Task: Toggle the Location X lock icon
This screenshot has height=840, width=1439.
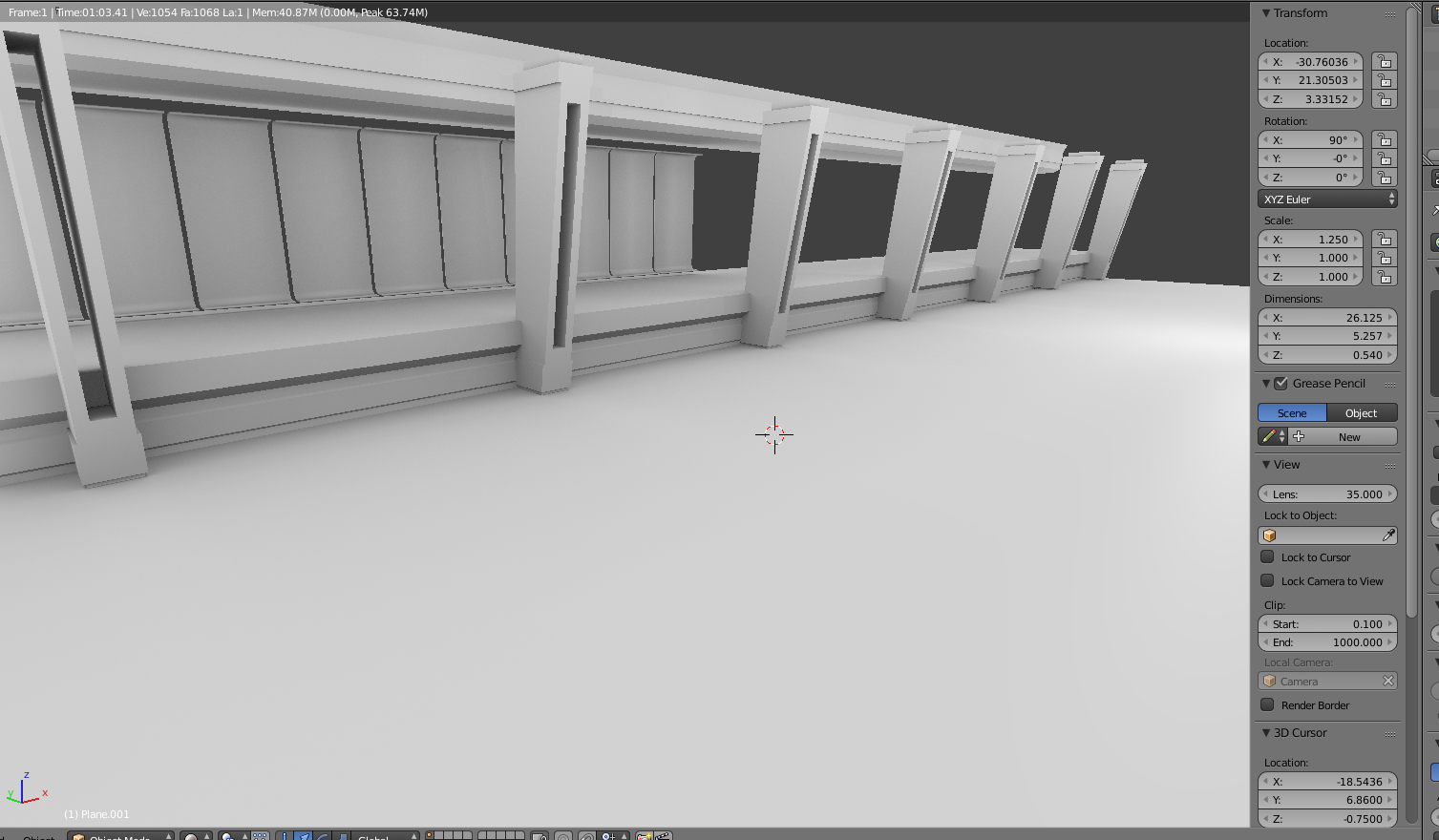Action: point(1384,61)
